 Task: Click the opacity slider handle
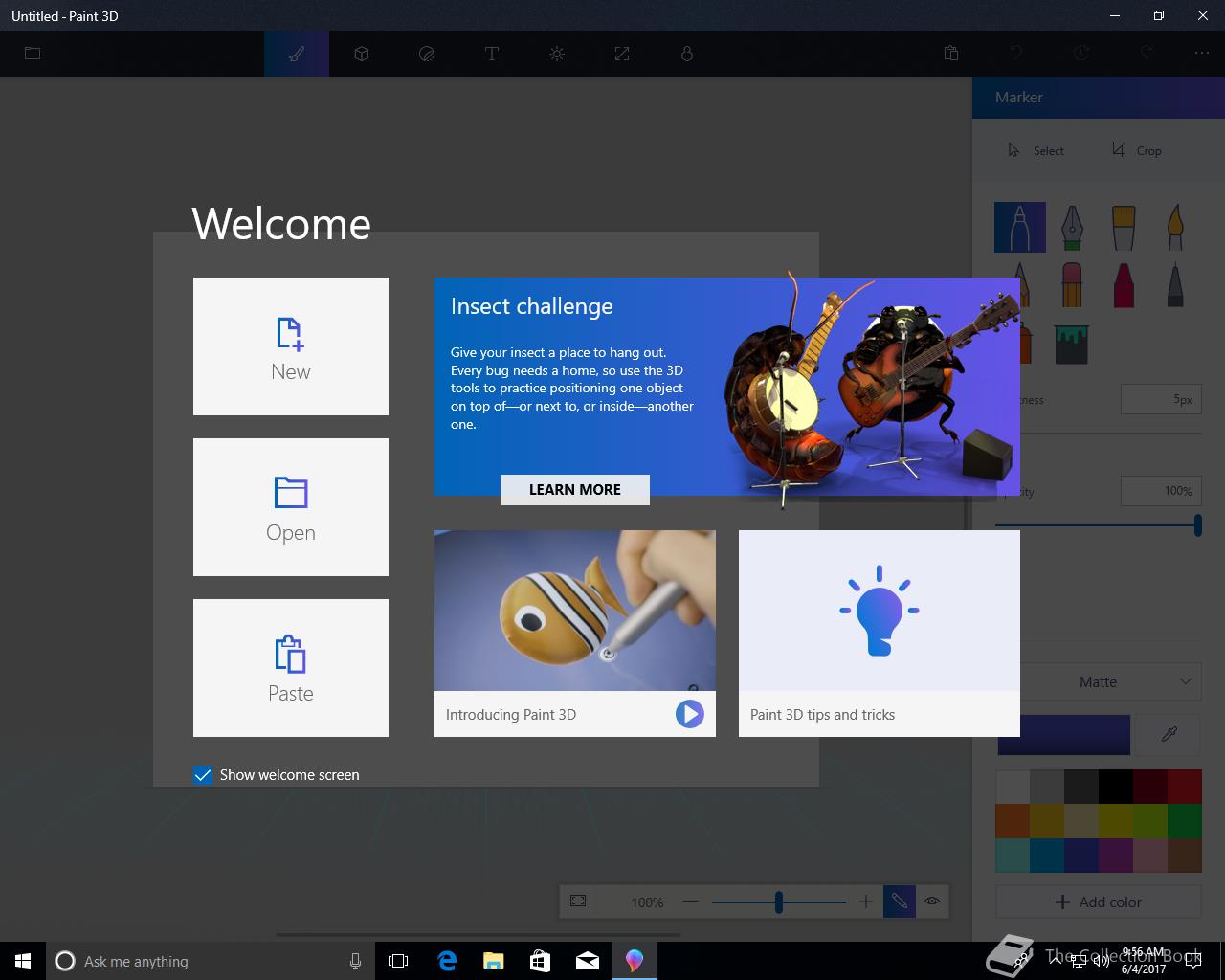click(1197, 524)
